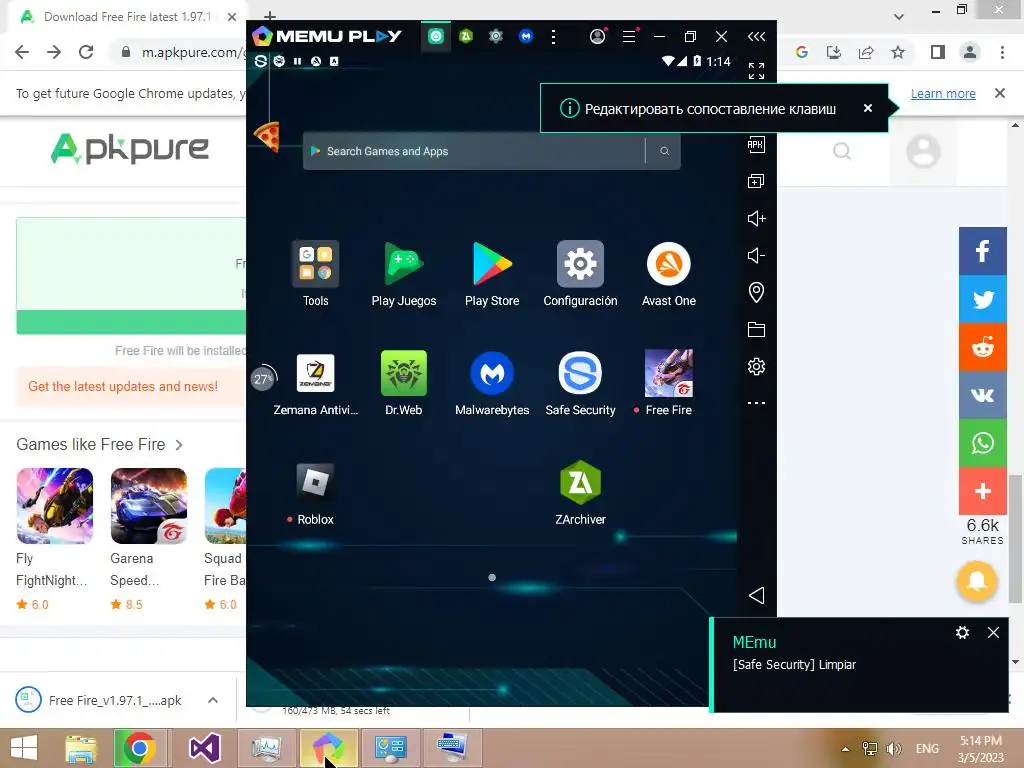Open Configuración settings app
Viewport: 1024px width, 768px height.
click(x=580, y=264)
